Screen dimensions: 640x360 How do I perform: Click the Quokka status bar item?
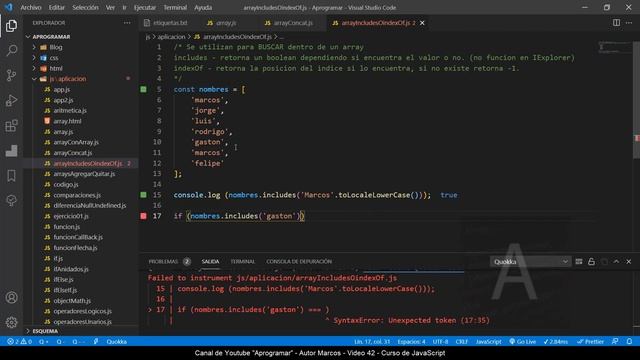tap(116, 342)
